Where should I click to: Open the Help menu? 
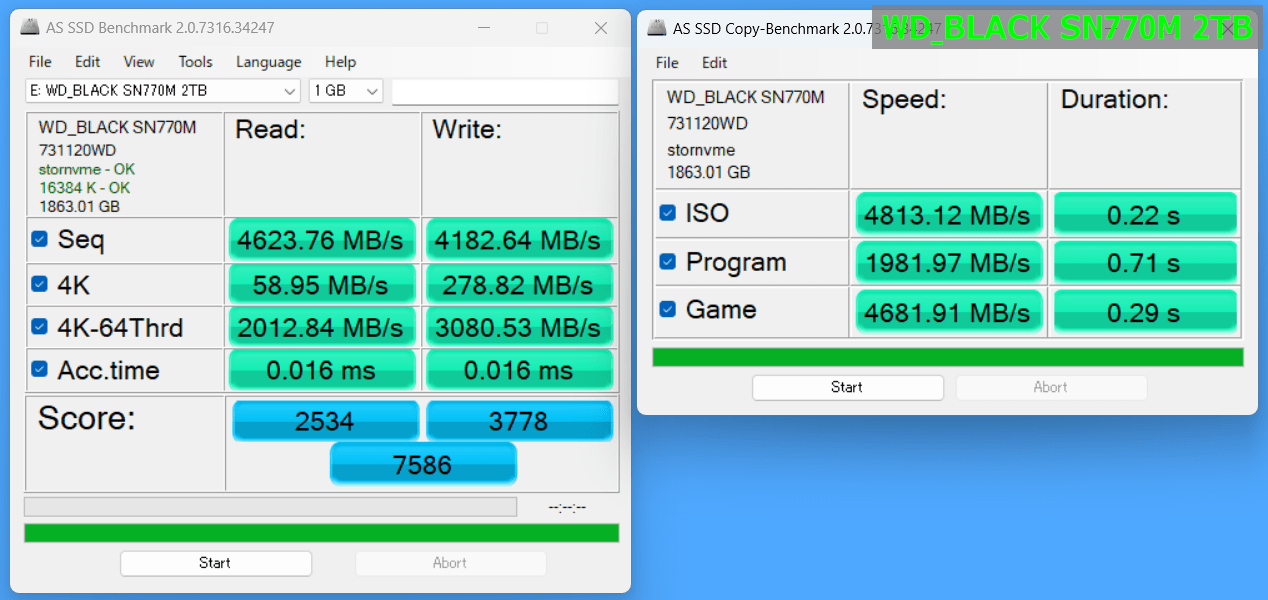tap(340, 62)
